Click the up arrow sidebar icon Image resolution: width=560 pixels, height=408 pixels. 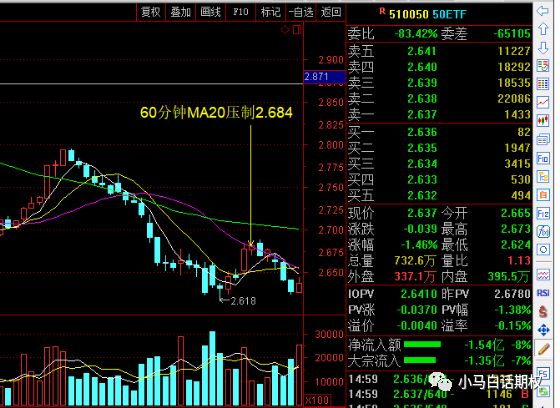543,29
